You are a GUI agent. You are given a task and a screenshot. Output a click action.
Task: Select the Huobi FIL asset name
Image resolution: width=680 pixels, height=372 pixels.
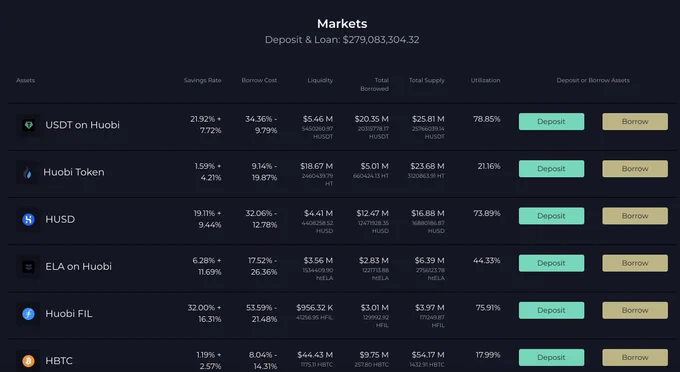coord(69,313)
